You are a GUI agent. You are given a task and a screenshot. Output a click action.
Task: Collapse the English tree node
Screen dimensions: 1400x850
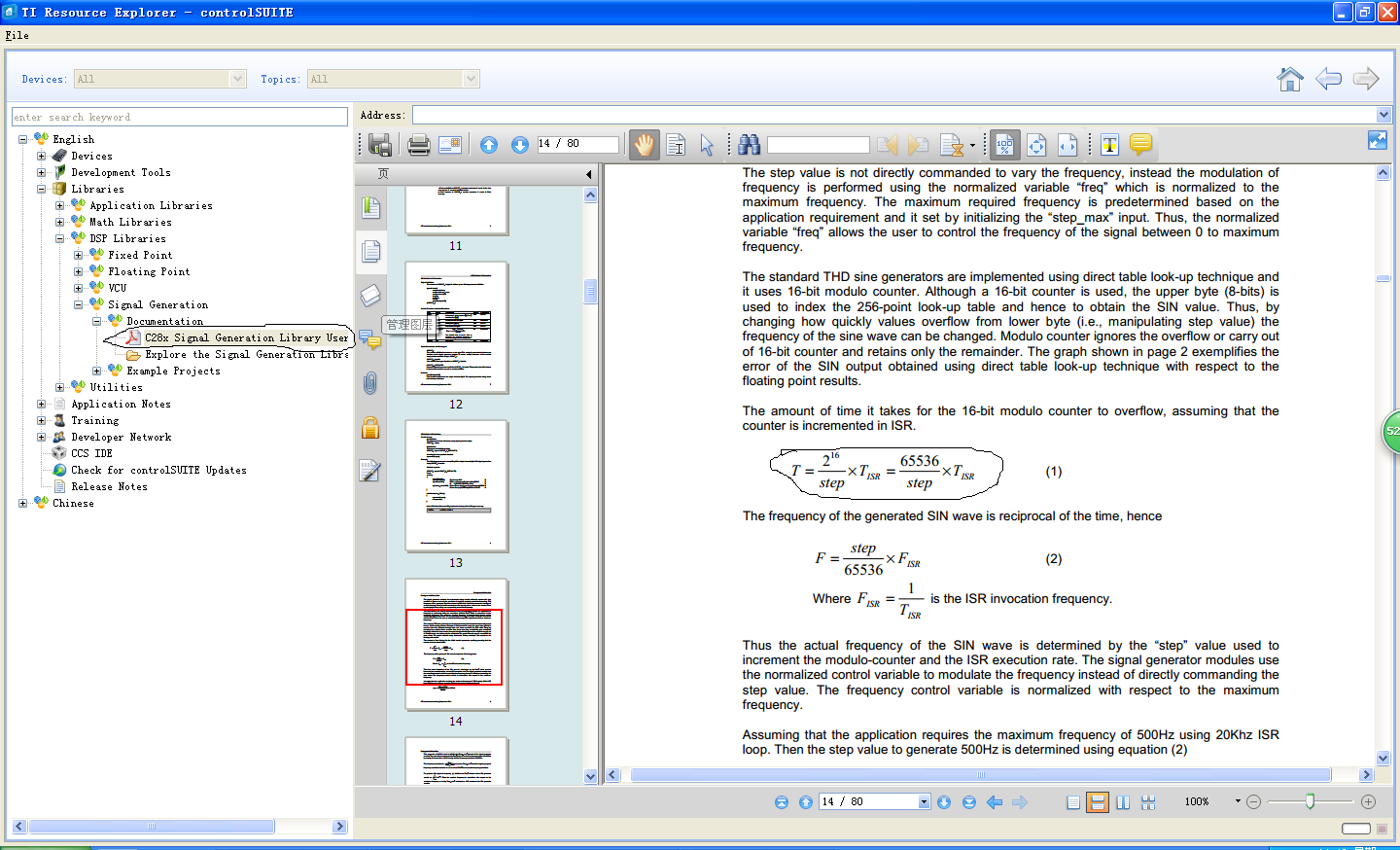click(x=22, y=139)
